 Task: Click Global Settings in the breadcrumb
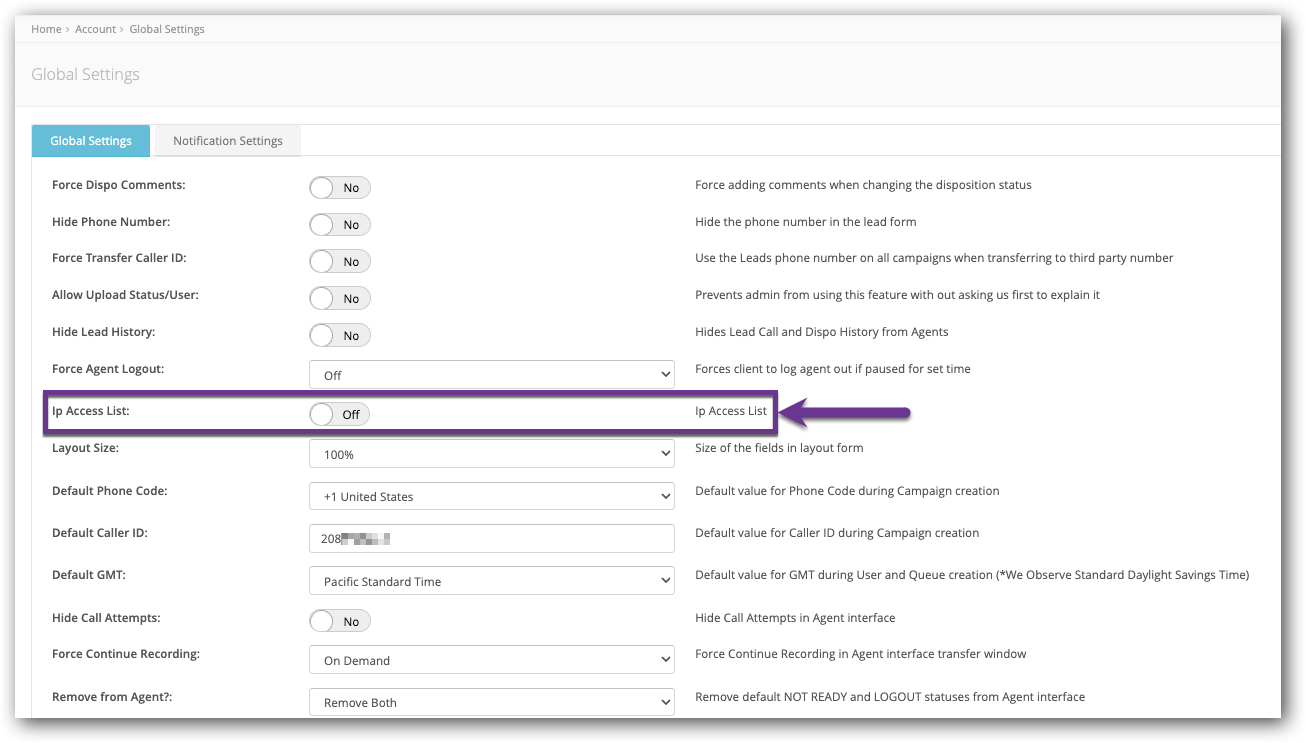[167, 29]
